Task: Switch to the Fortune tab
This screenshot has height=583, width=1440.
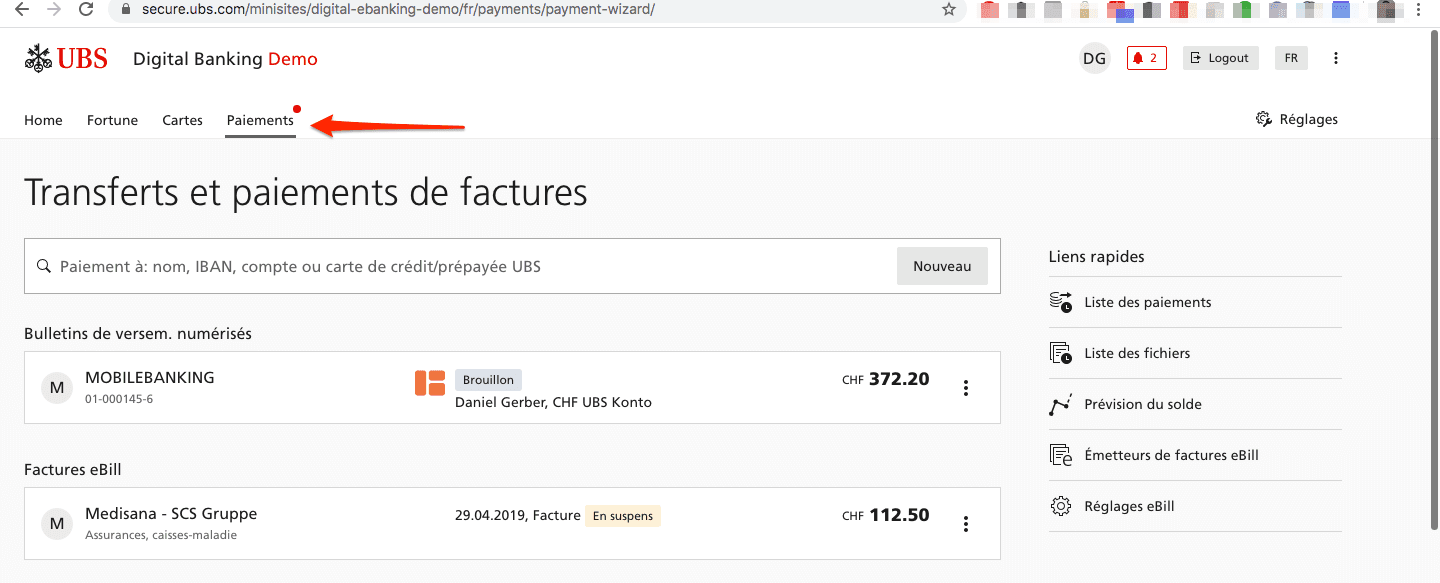Action: [112, 120]
